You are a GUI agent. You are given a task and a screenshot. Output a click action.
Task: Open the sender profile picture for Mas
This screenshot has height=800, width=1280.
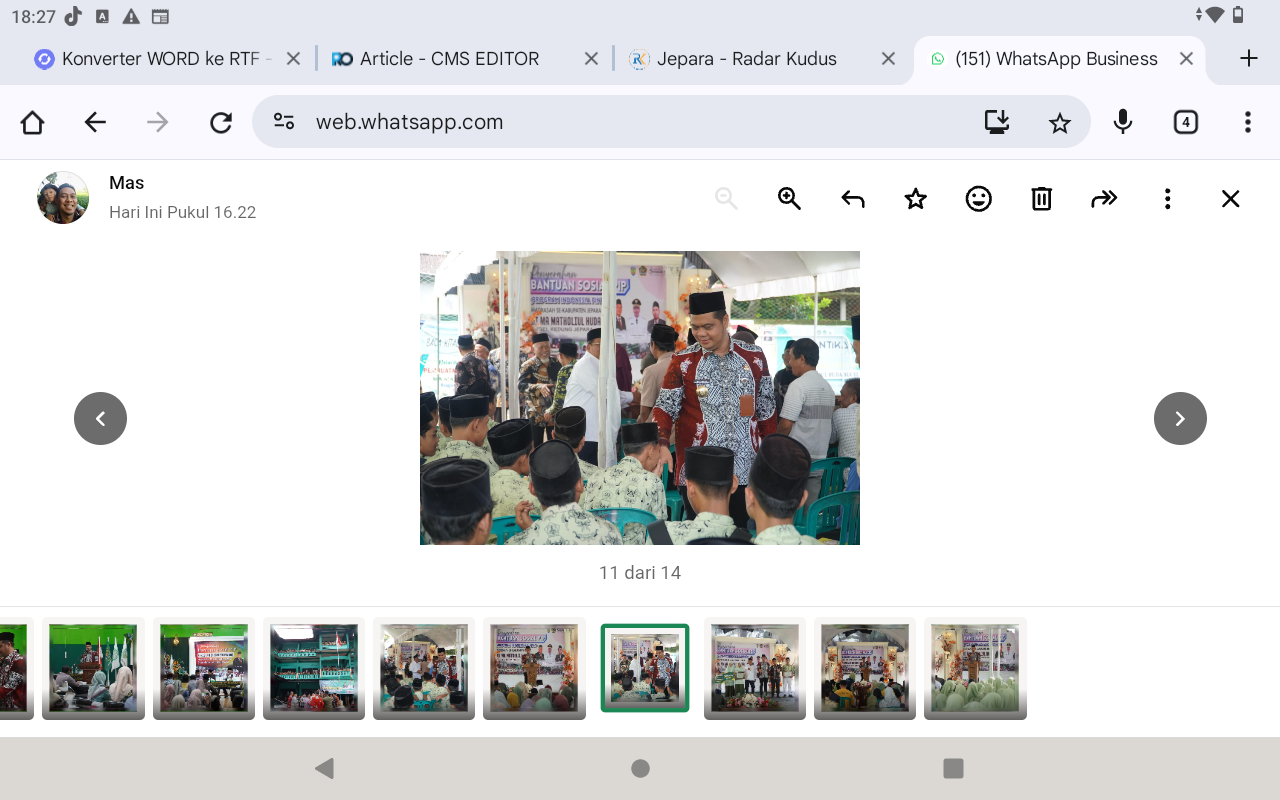pos(63,197)
